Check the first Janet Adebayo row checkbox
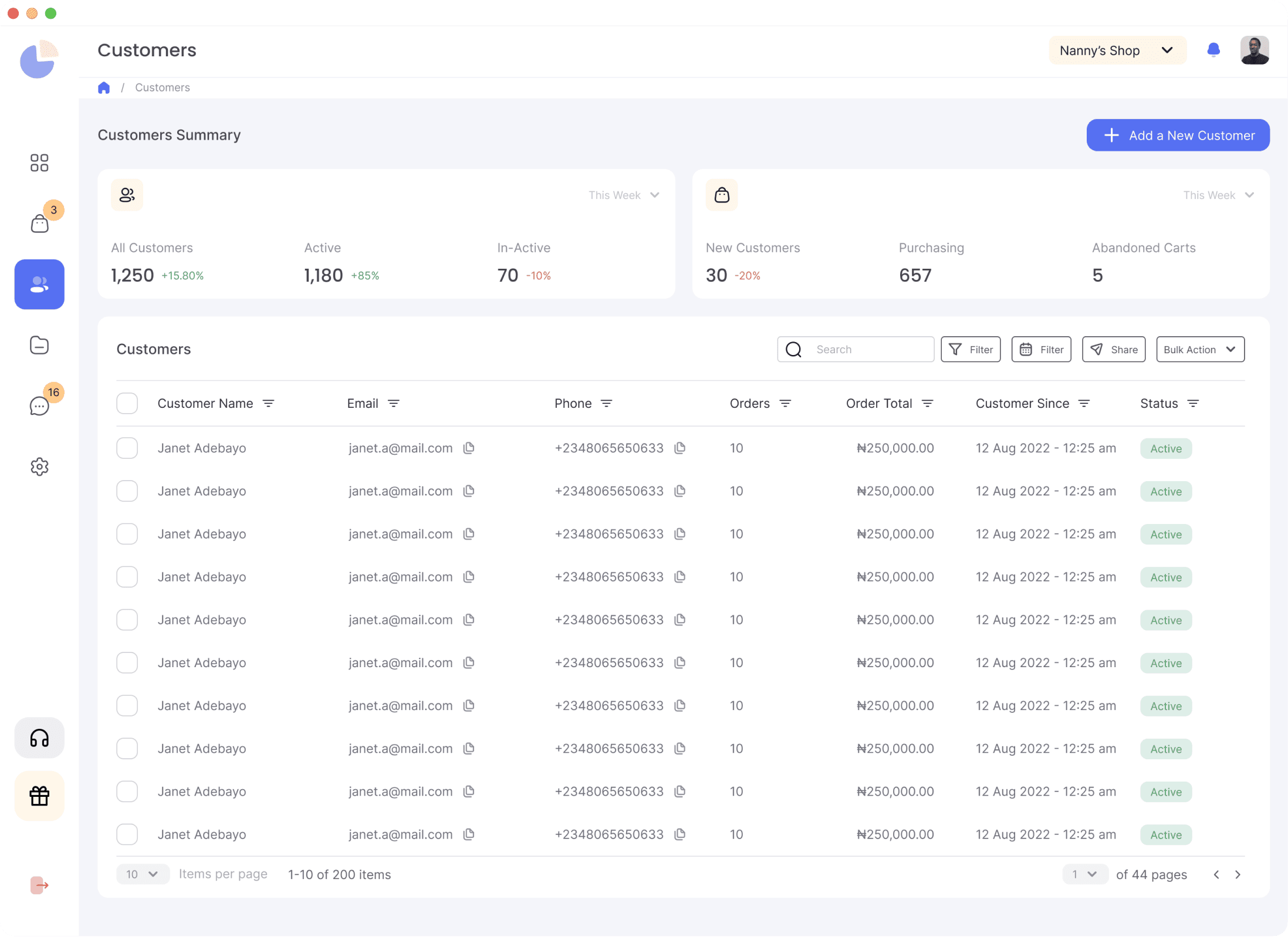The height and width of the screenshot is (940, 1288). click(127, 448)
